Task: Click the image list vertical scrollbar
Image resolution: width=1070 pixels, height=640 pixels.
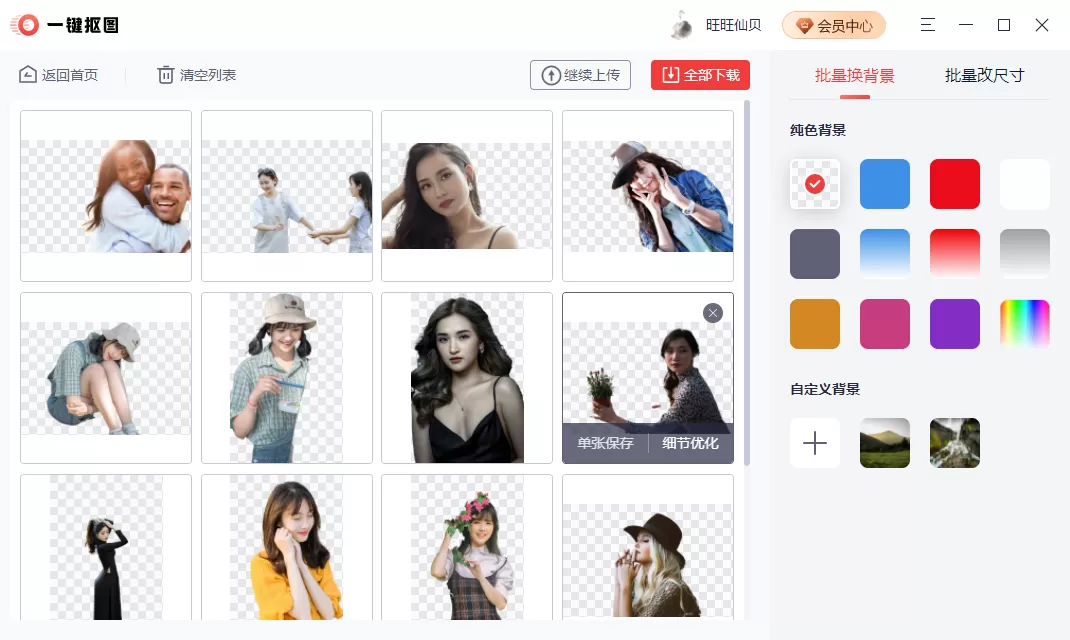Action: click(747, 283)
